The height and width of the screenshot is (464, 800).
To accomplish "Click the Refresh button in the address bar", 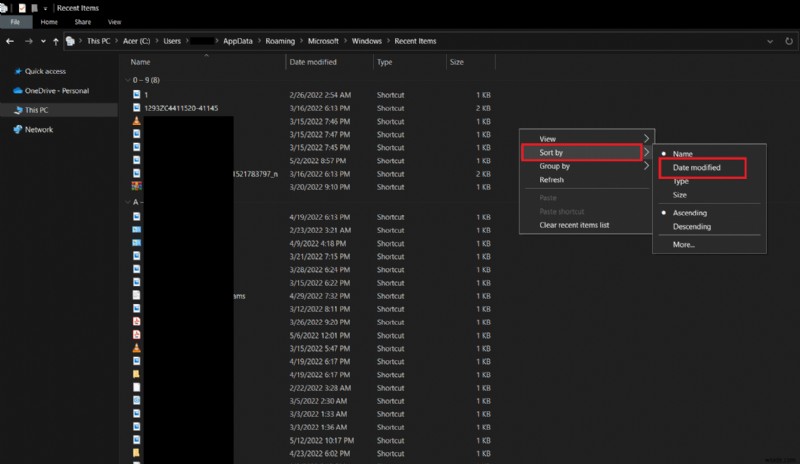I will coord(789,41).
